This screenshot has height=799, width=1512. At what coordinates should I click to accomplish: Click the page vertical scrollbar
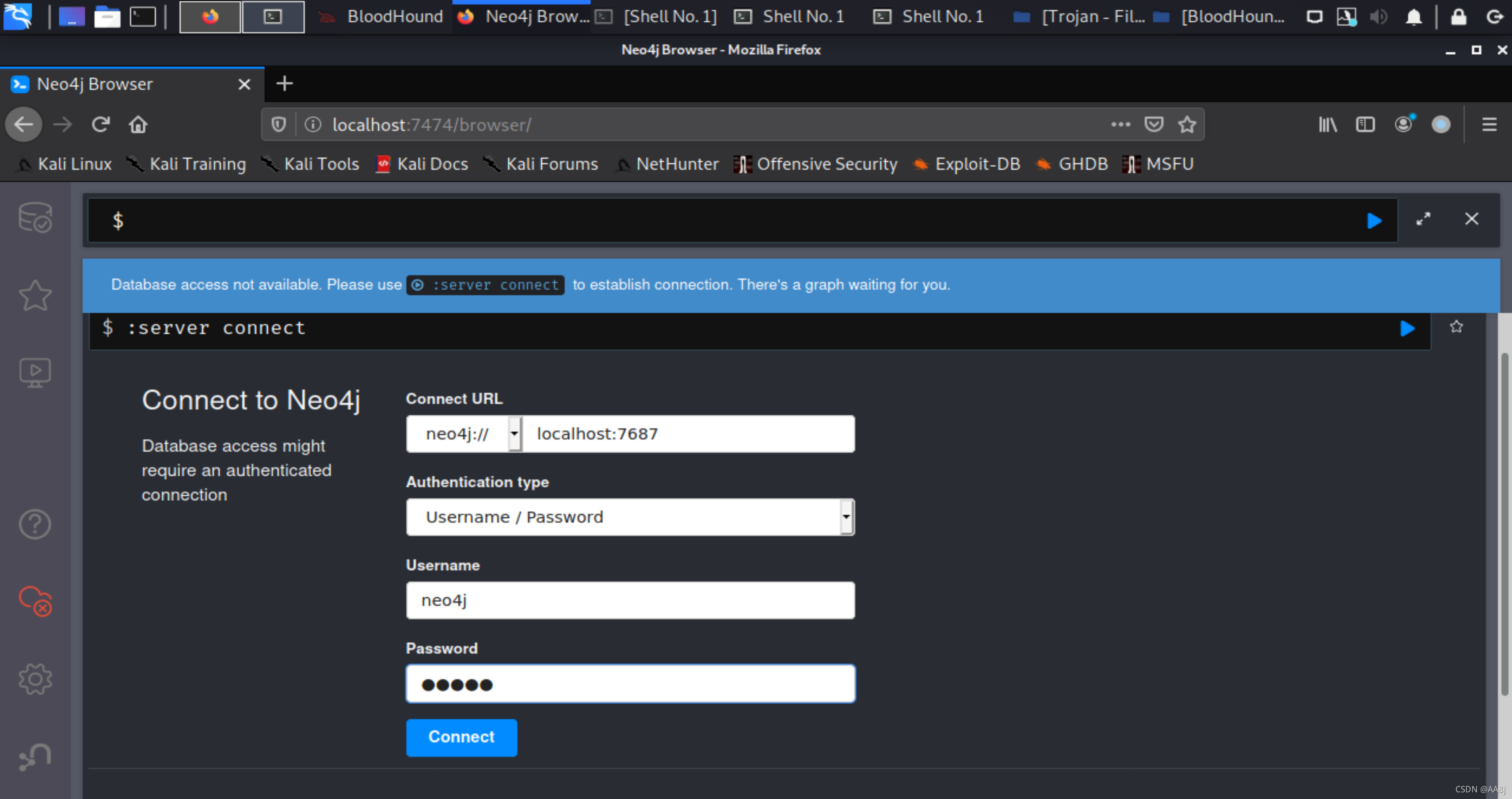point(1504,524)
